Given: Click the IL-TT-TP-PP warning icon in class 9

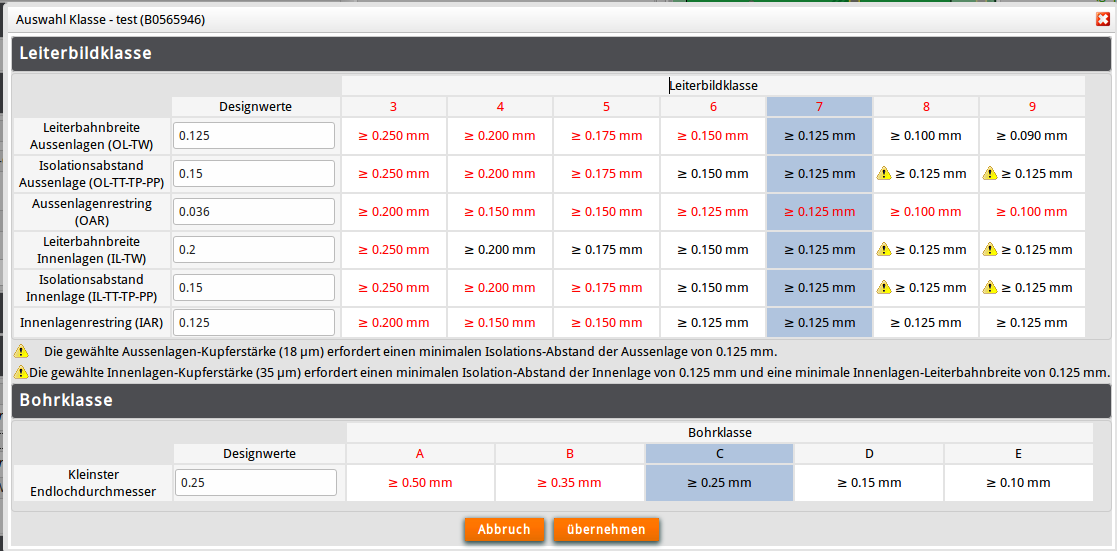Looking at the screenshot, I should [x=989, y=287].
